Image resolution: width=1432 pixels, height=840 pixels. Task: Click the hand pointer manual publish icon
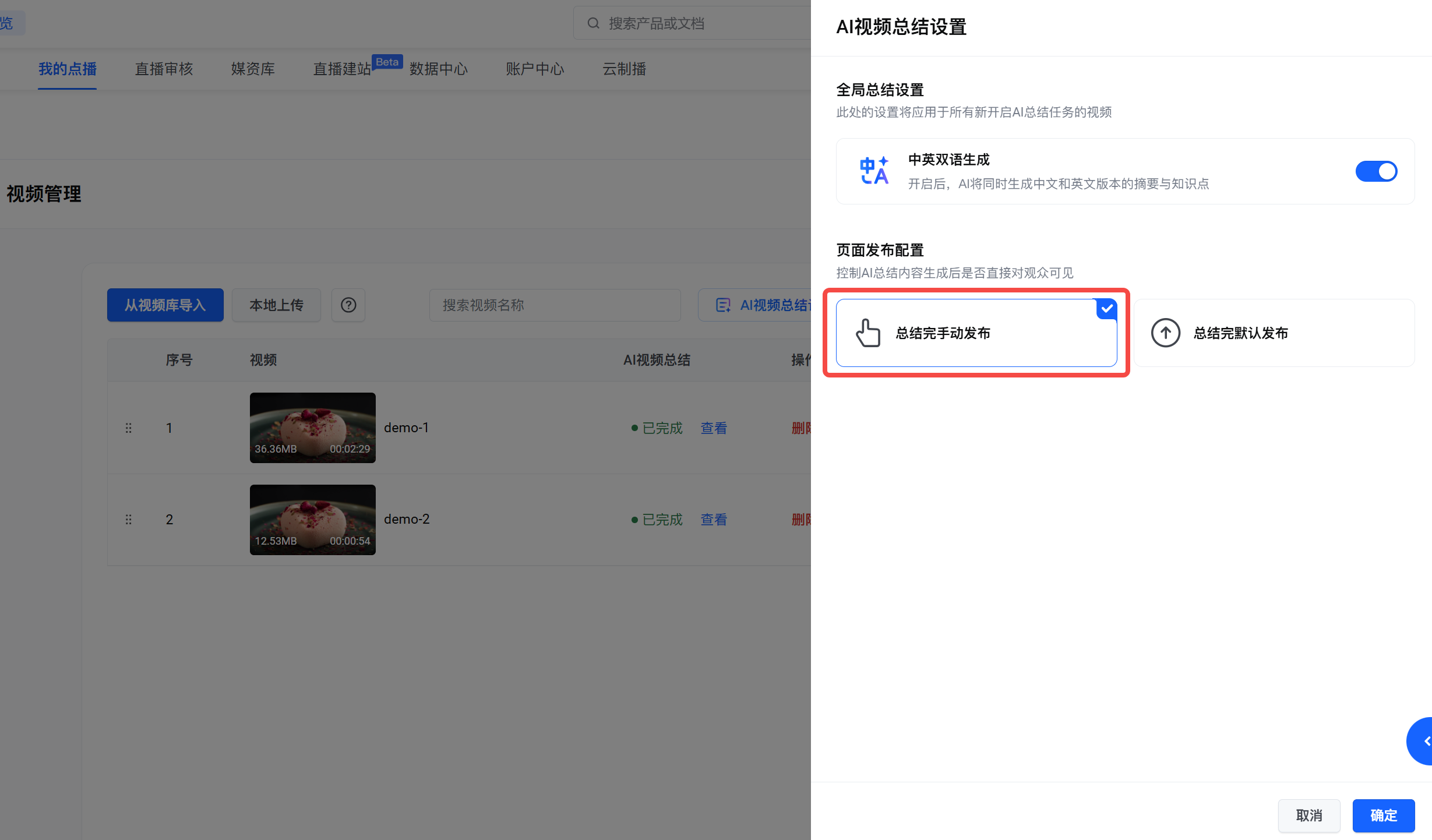pos(868,333)
